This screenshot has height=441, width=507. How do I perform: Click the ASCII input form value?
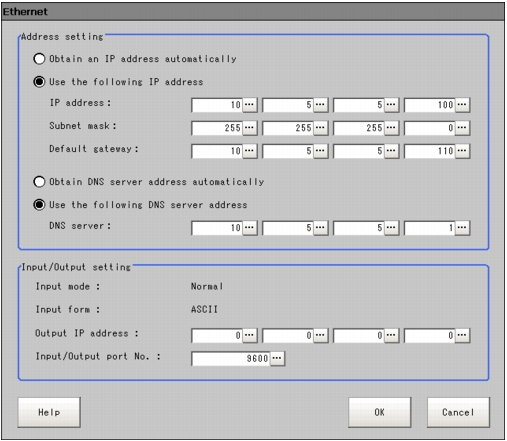(x=204, y=309)
